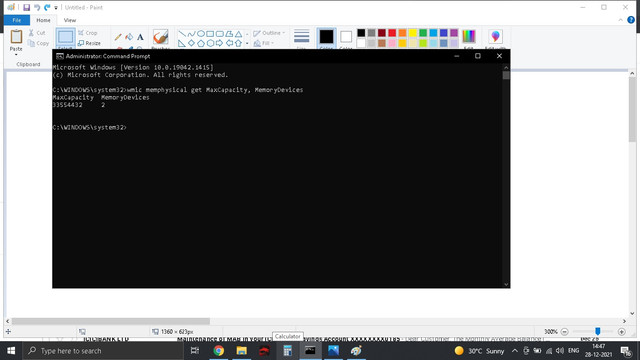The height and width of the screenshot is (360, 640).
Task: Click the Crop button
Action: [x=88, y=33]
